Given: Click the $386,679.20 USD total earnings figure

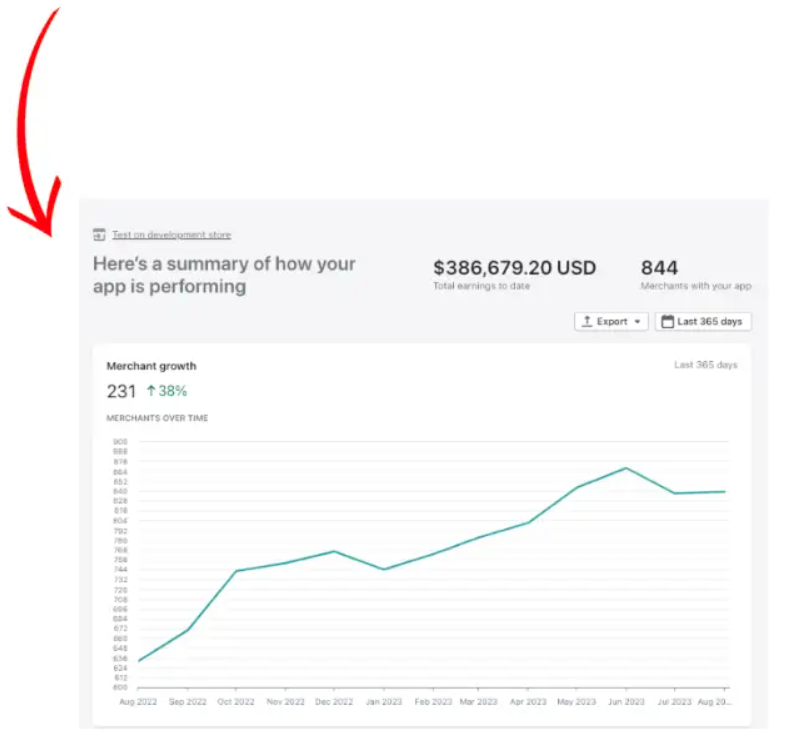Looking at the screenshot, I should pos(514,268).
